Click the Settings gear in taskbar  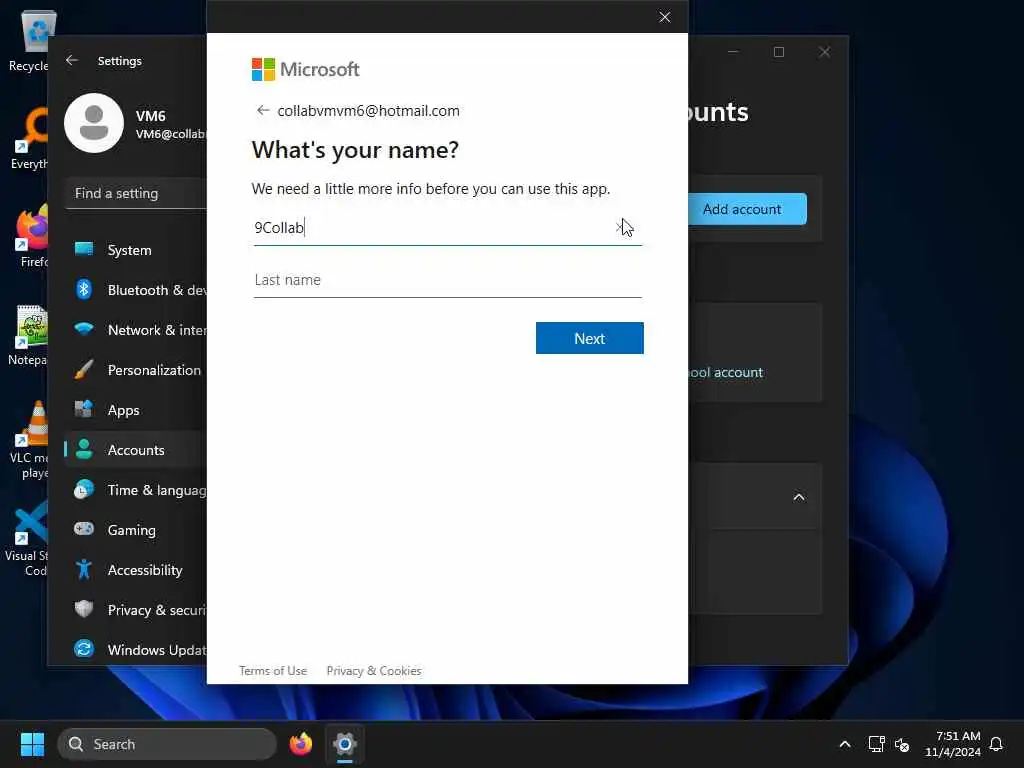tap(345, 744)
